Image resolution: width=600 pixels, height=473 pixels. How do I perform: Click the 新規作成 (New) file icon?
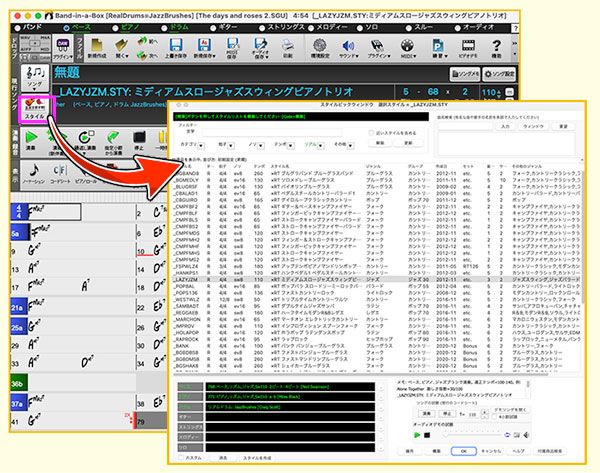click(96, 48)
